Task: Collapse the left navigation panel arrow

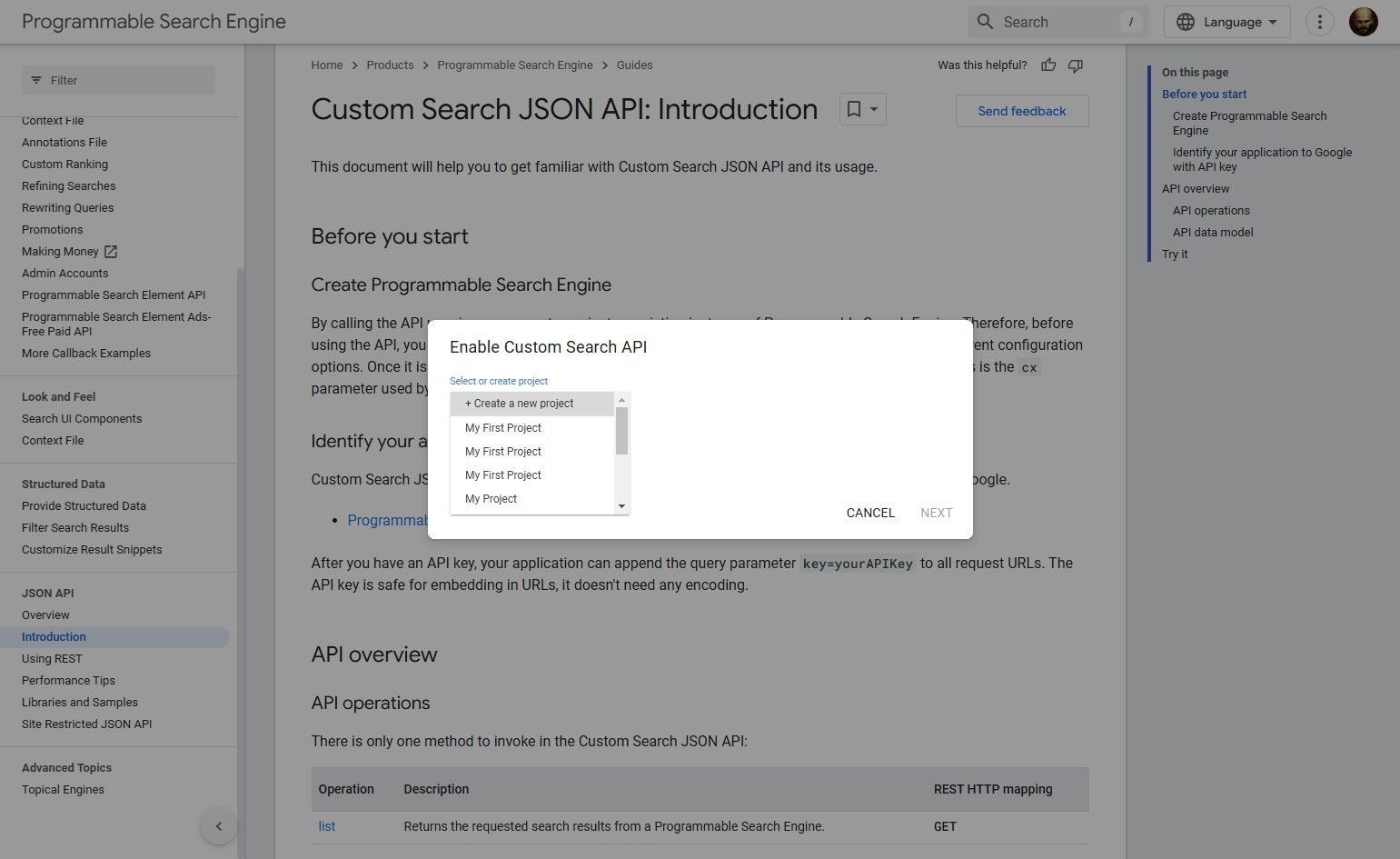Action: [x=218, y=826]
